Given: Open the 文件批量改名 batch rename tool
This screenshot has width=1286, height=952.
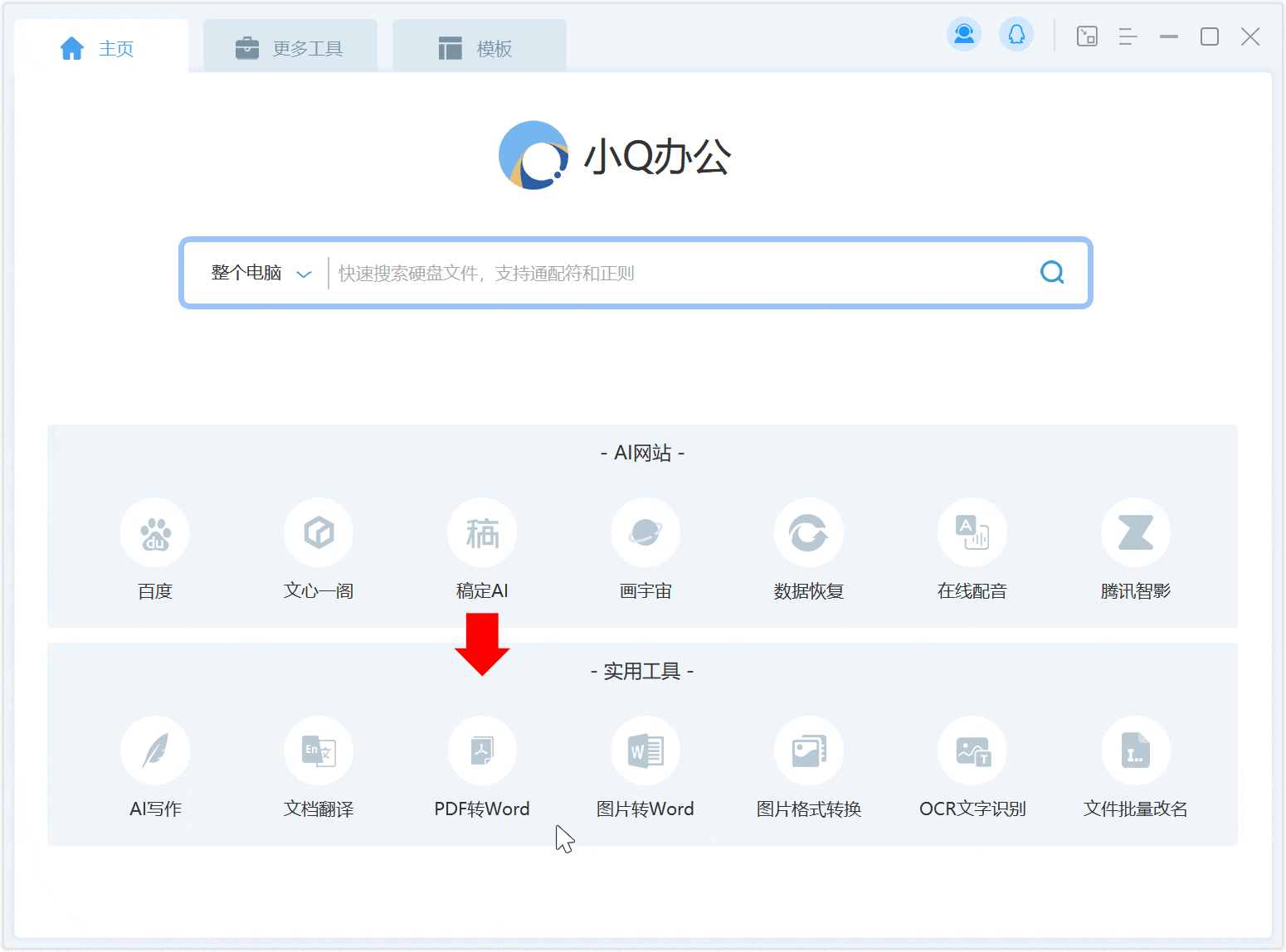Looking at the screenshot, I should tap(1136, 751).
